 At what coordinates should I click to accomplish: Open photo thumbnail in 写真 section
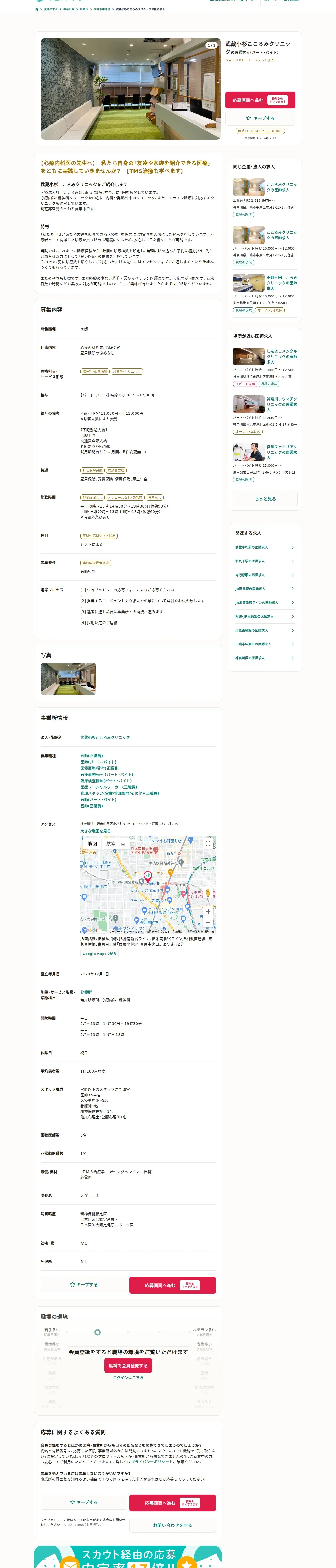pyautogui.click(x=68, y=679)
